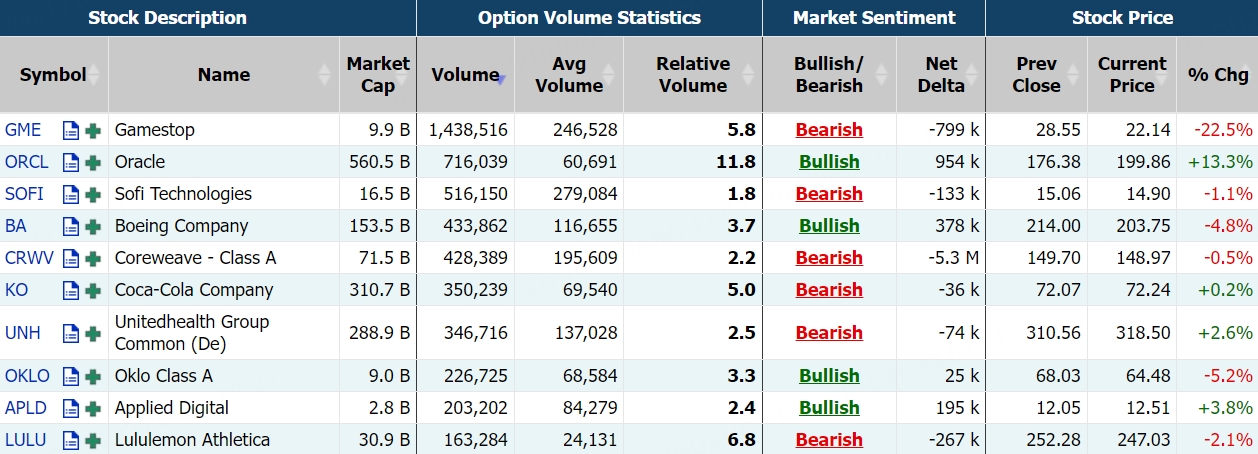Open the SOFI symbol link
The height and width of the screenshot is (454, 1258).
[x=24, y=194]
